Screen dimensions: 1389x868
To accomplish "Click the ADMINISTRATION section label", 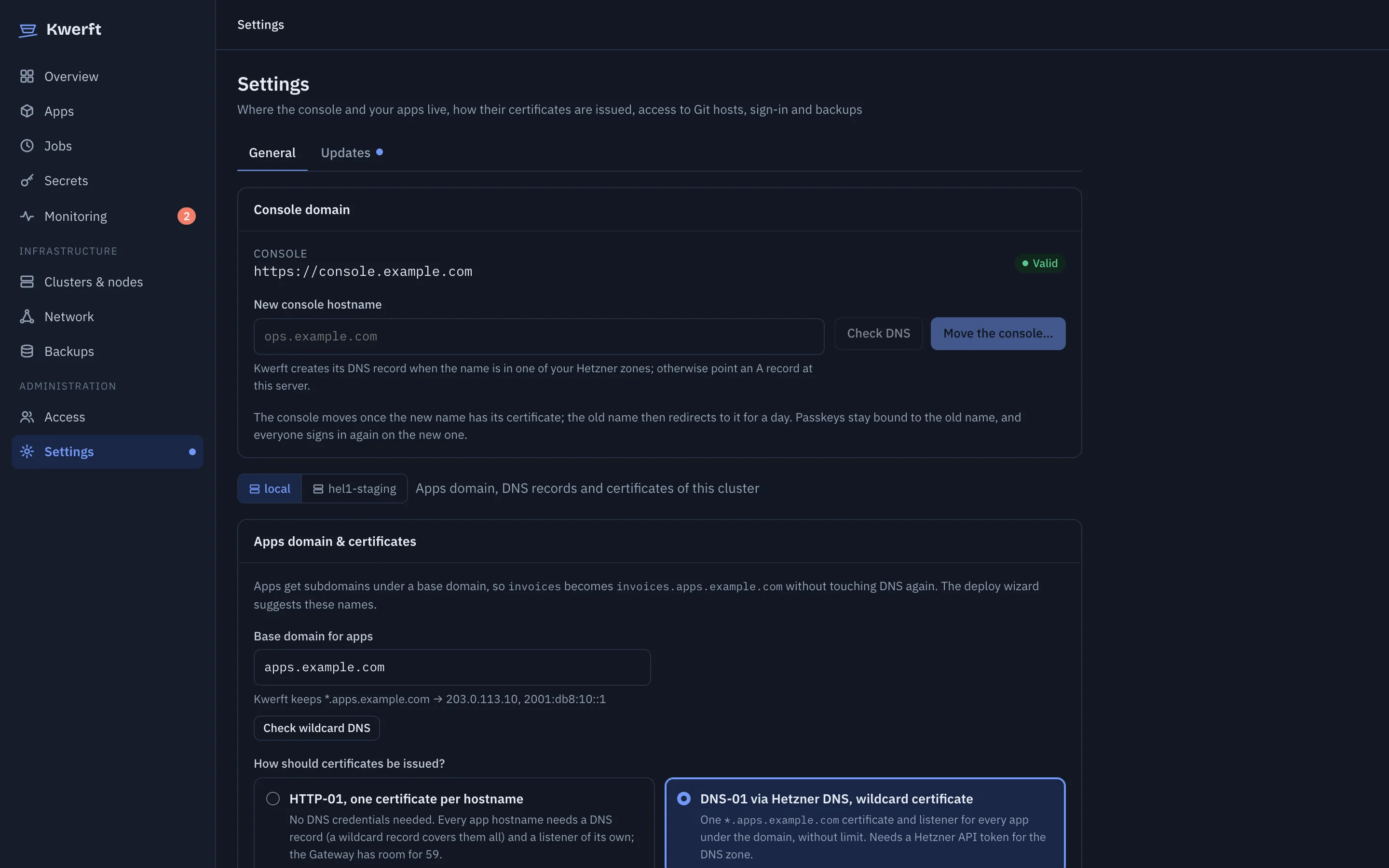I will coord(68,386).
